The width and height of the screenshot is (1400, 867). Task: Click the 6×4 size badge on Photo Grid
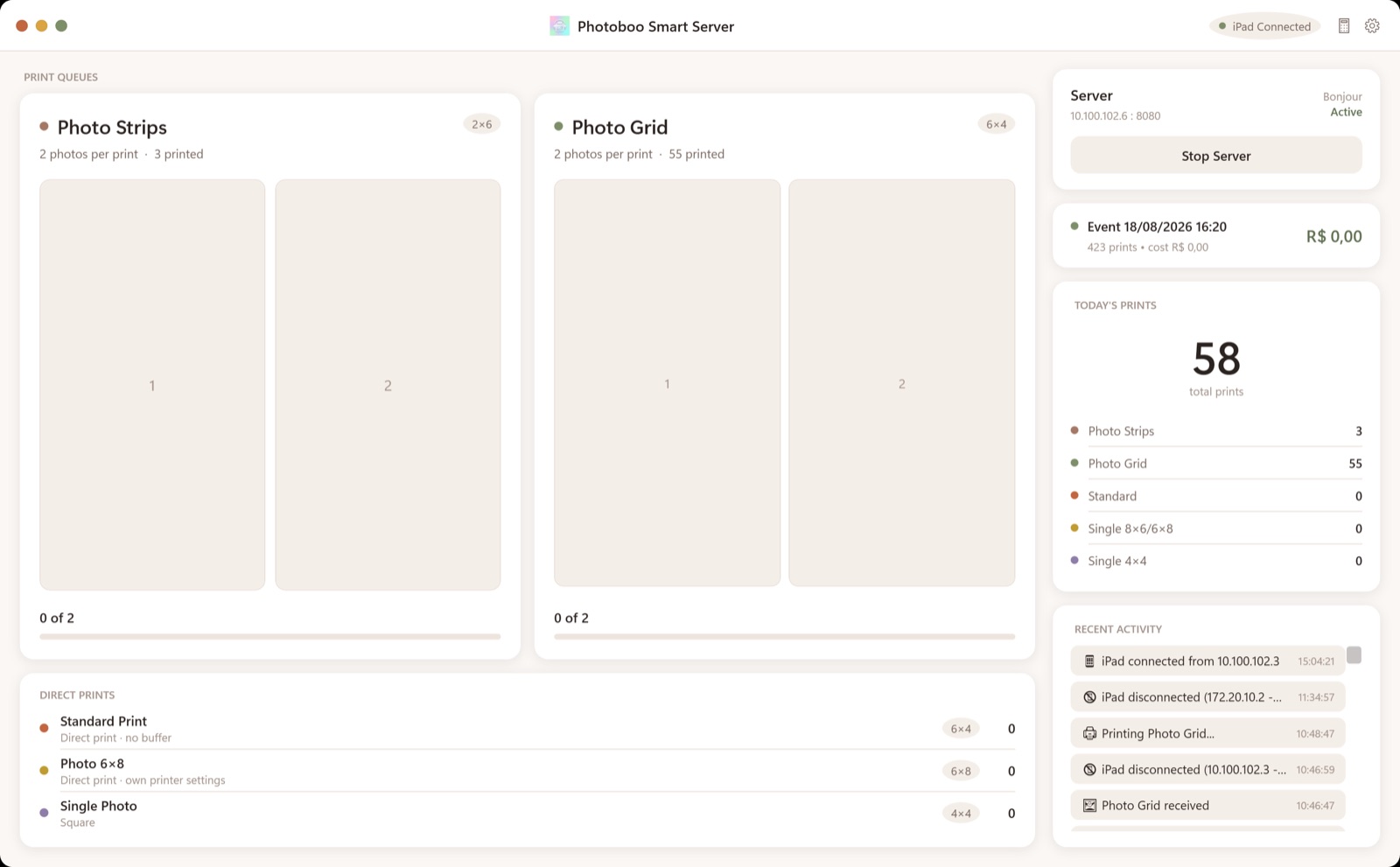coord(996,124)
